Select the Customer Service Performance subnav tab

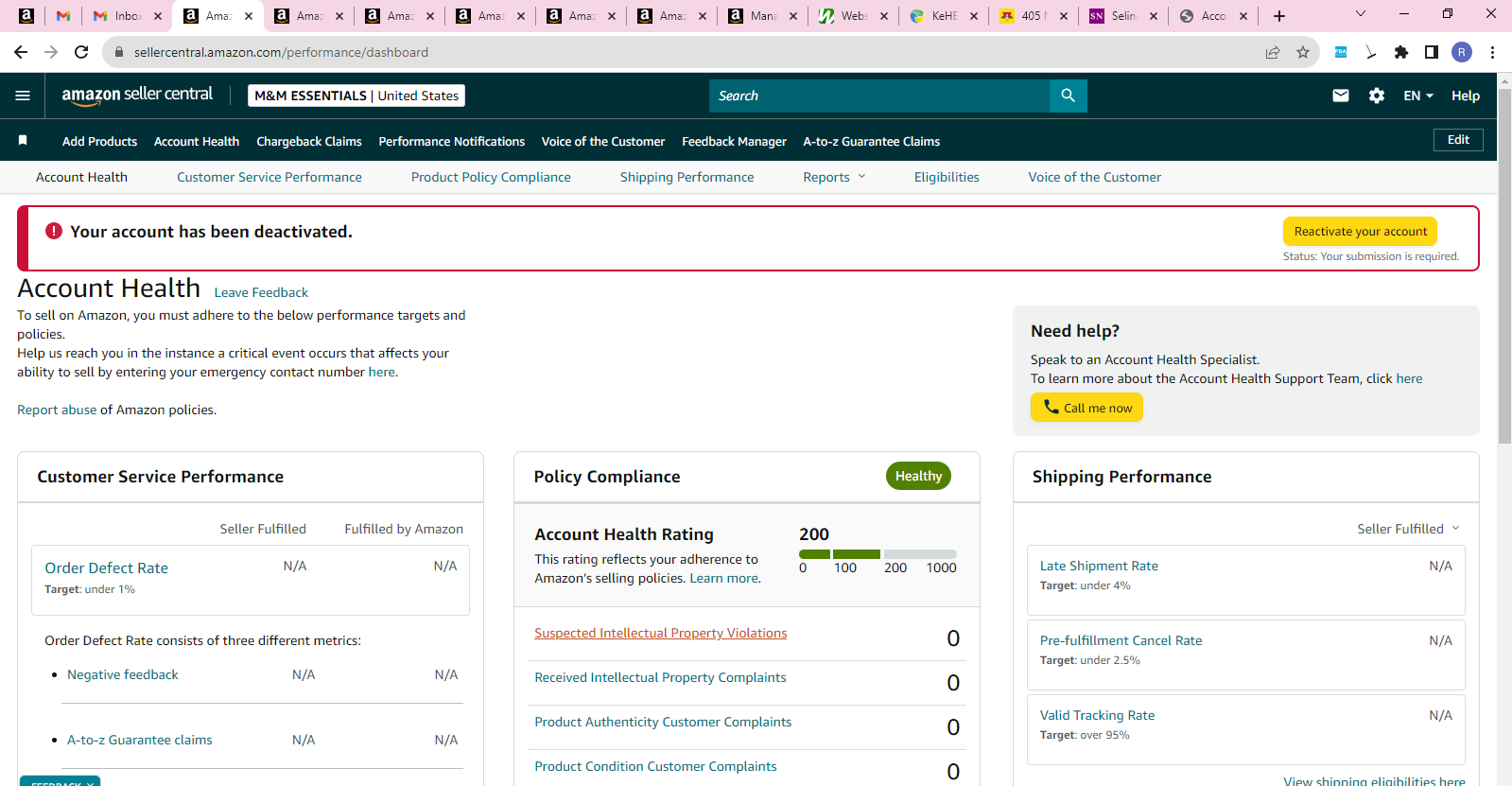(269, 177)
